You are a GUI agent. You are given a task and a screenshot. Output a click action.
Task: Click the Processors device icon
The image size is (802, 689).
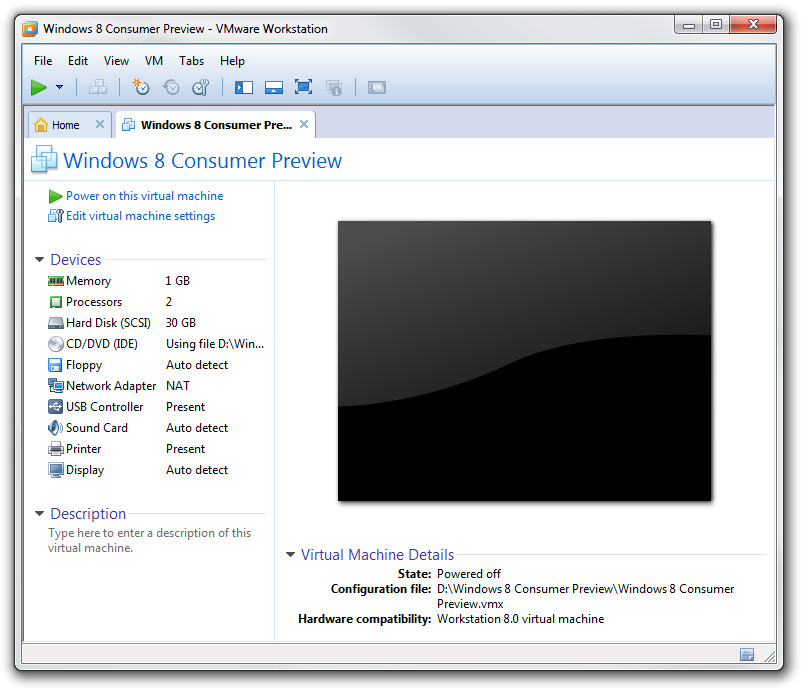pyautogui.click(x=55, y=302)
